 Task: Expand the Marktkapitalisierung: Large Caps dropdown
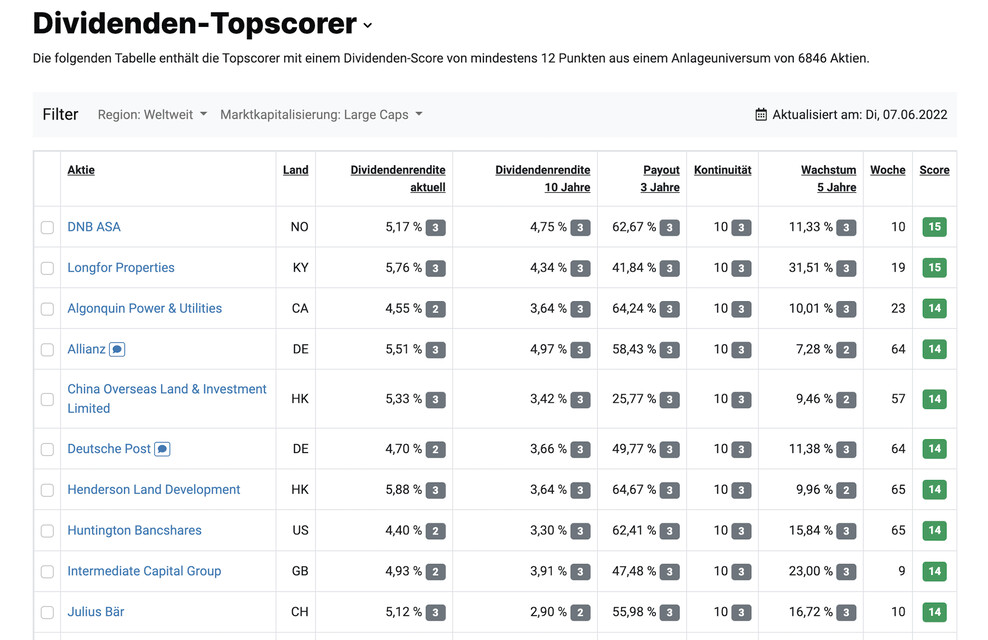321,115
